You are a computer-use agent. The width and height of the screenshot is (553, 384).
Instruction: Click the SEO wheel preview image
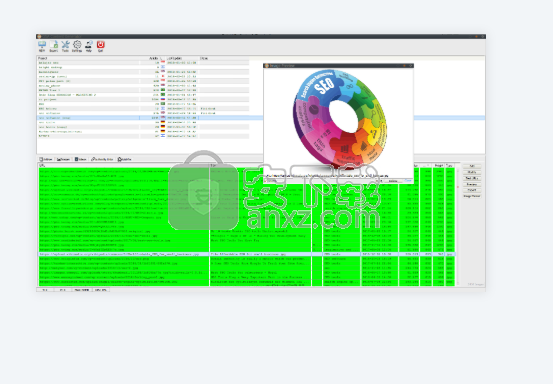(340, 119)
